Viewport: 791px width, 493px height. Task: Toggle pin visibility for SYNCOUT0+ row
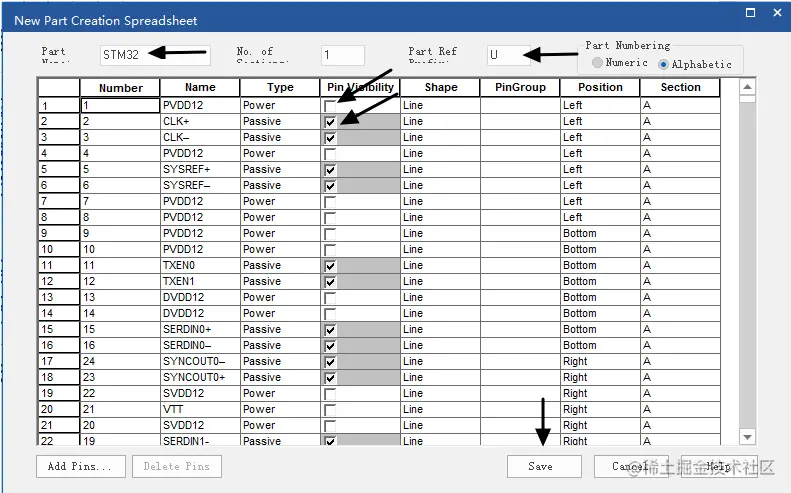coord(330,377)
